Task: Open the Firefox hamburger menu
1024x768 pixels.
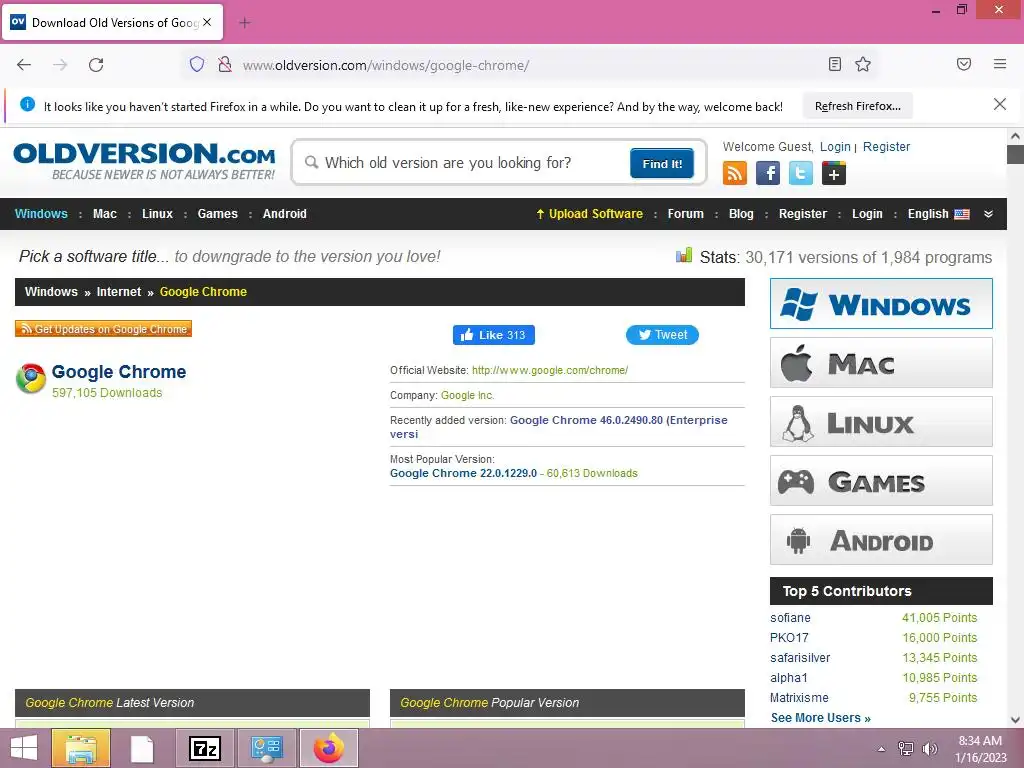Action: (1000, 64)
